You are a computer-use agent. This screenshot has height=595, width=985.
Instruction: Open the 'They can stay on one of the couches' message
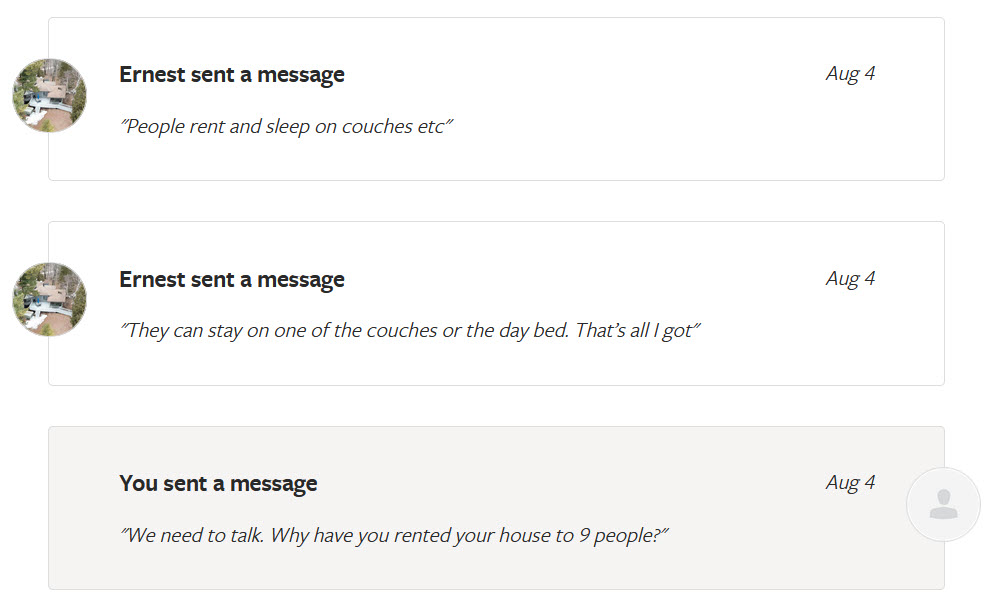coord(410,331)
